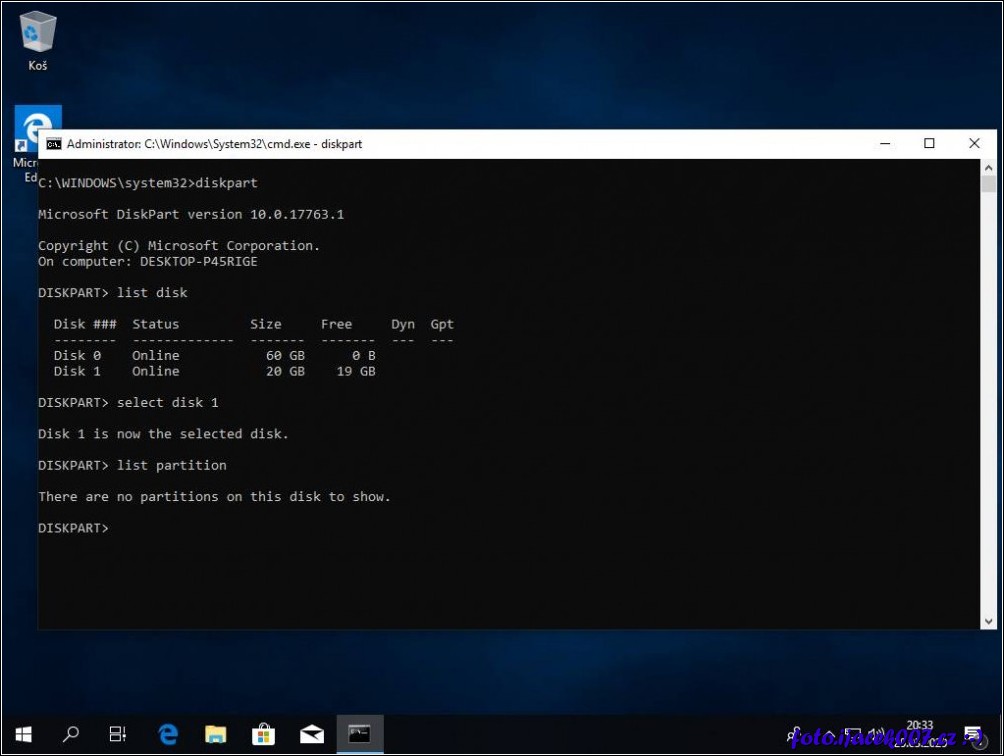Screen dimensions: 1004x756
Task: Open Microsoft Store from the taskbar
Action: 264,734
